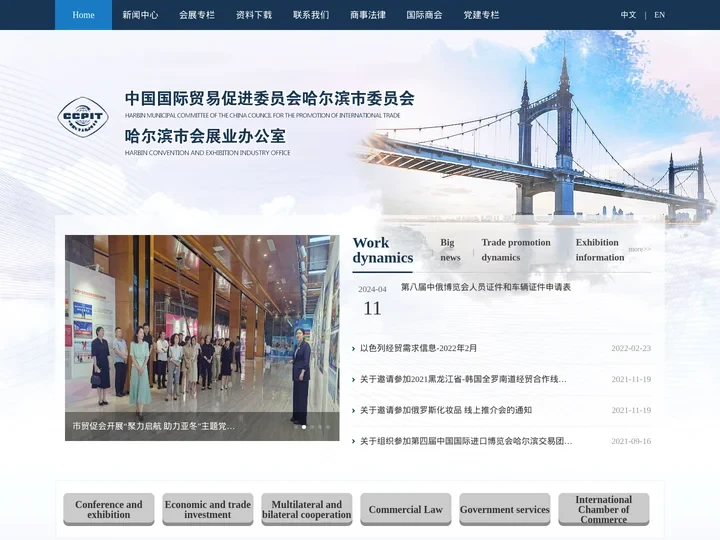Click the Commercial Law button

[405, 509]
